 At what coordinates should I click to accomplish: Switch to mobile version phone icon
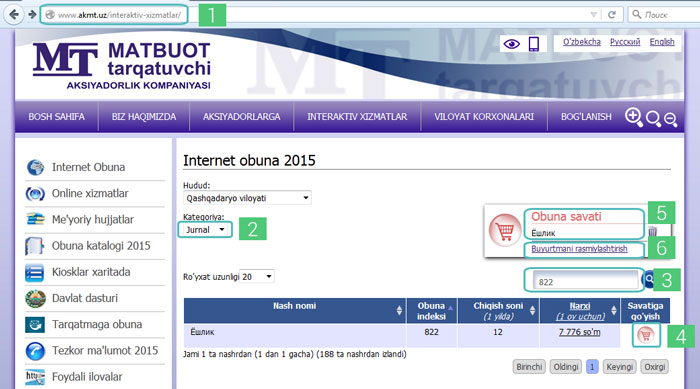533,44
